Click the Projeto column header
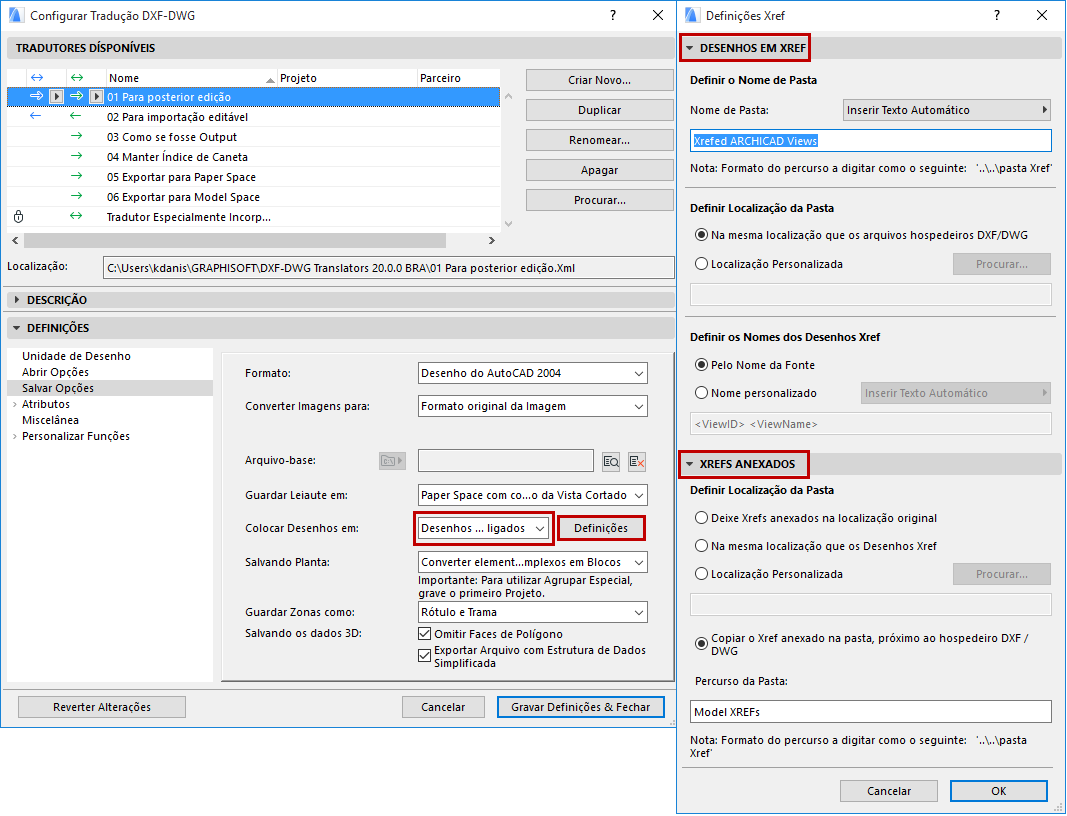The width and height of the screenshot is (1067, 816). click(x=347, y=78)
